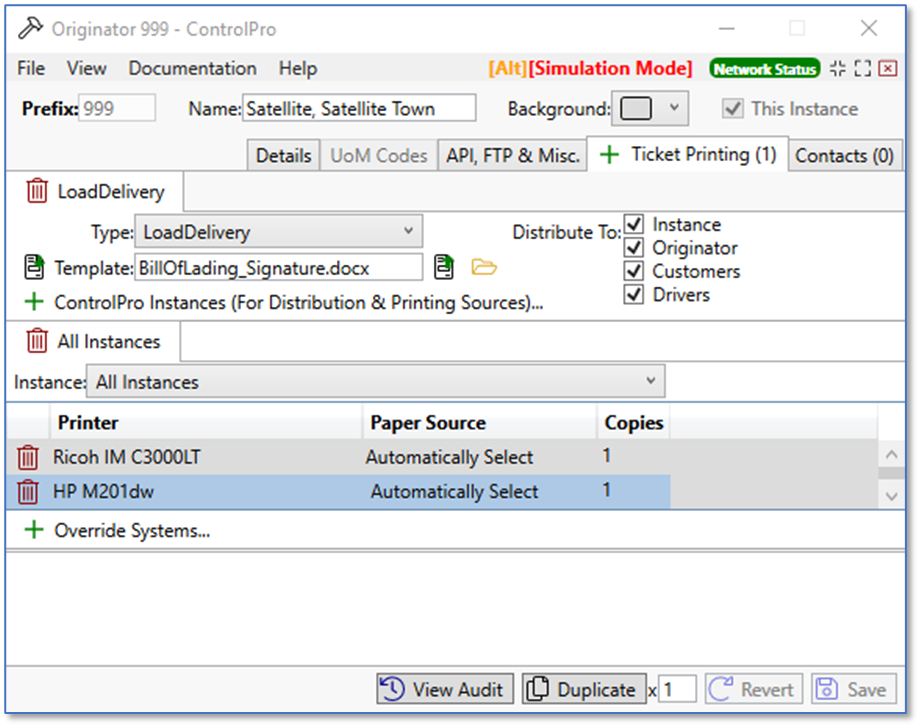Open the Background color dropdown arrow

tap(674, 108)
